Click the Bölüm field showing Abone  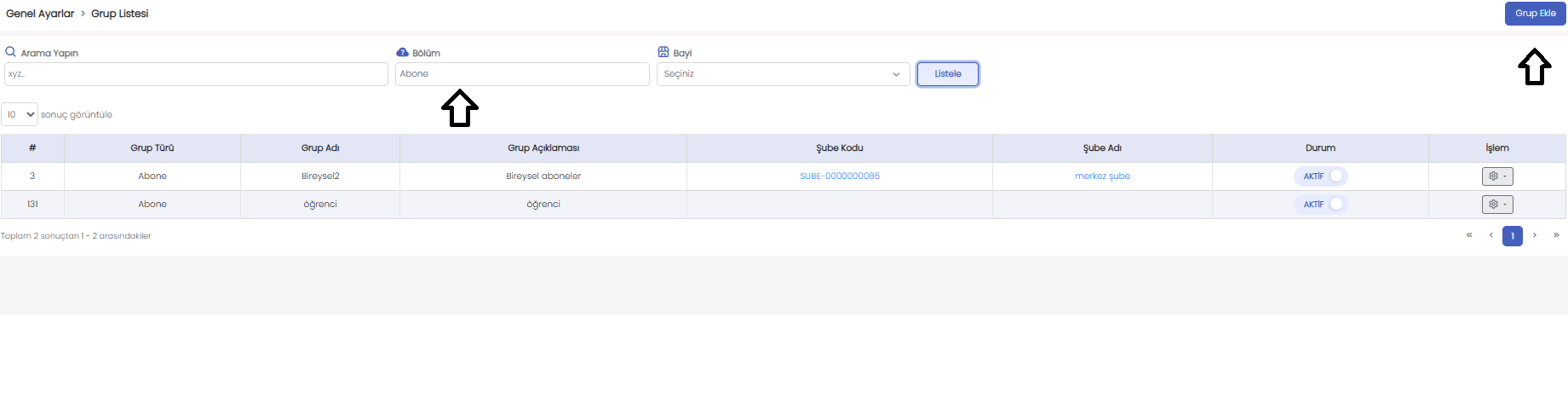coord(521,74)
